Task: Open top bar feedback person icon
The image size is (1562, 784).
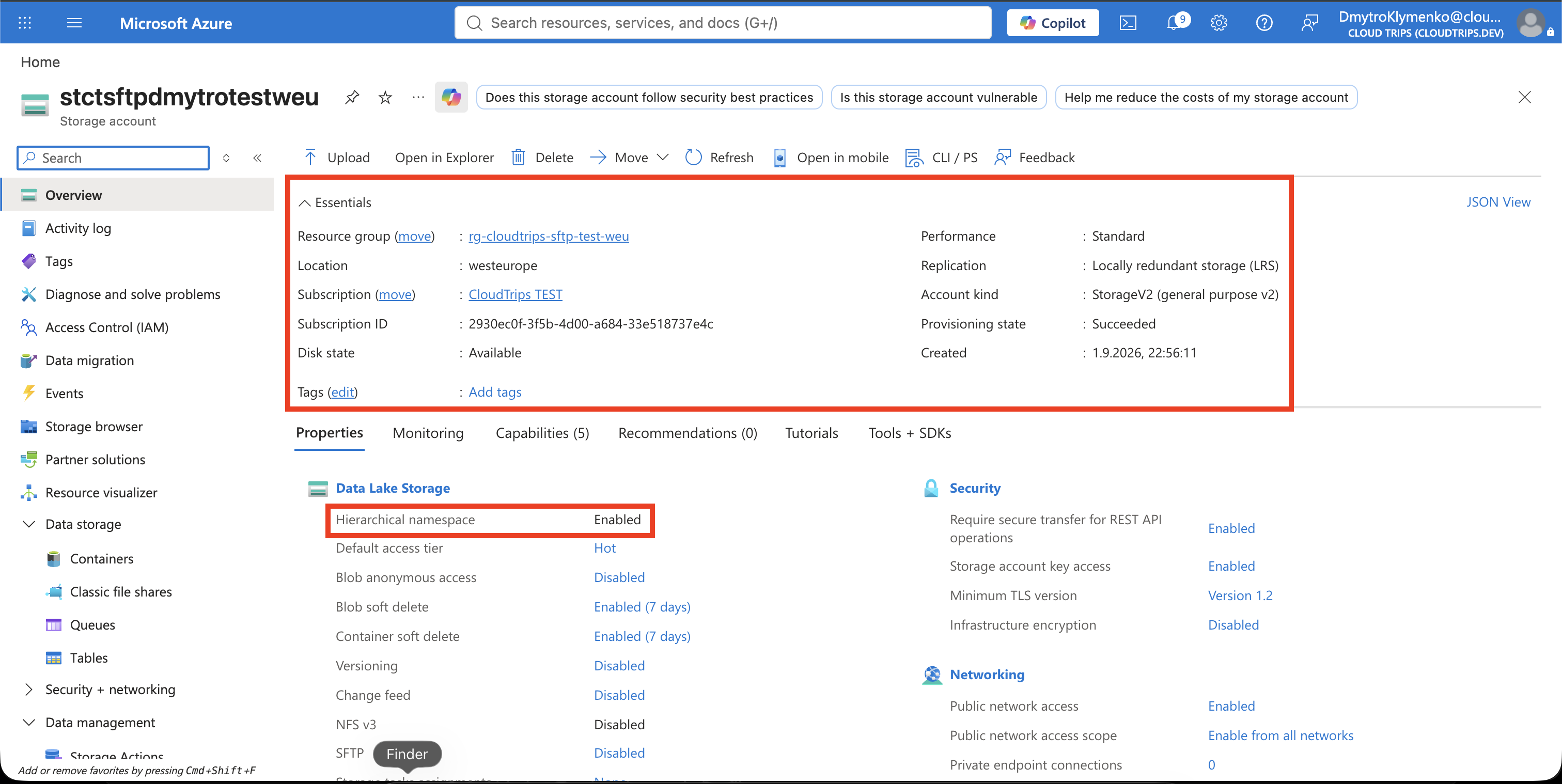Action: tap(1310, 23)
